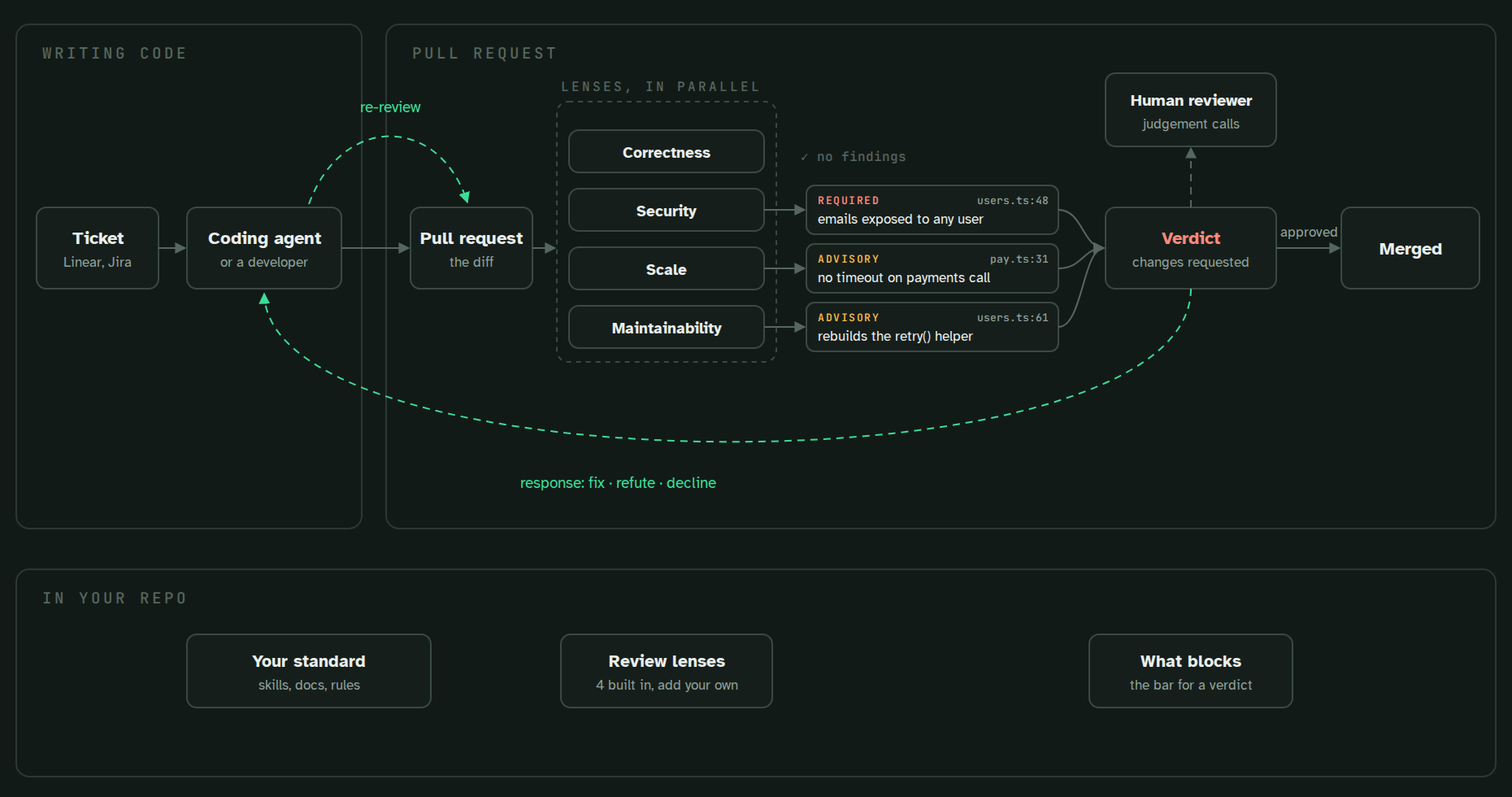
Task: Click the 'LENSES, IN PARALLEL' heading
Action: pos(660,86)
